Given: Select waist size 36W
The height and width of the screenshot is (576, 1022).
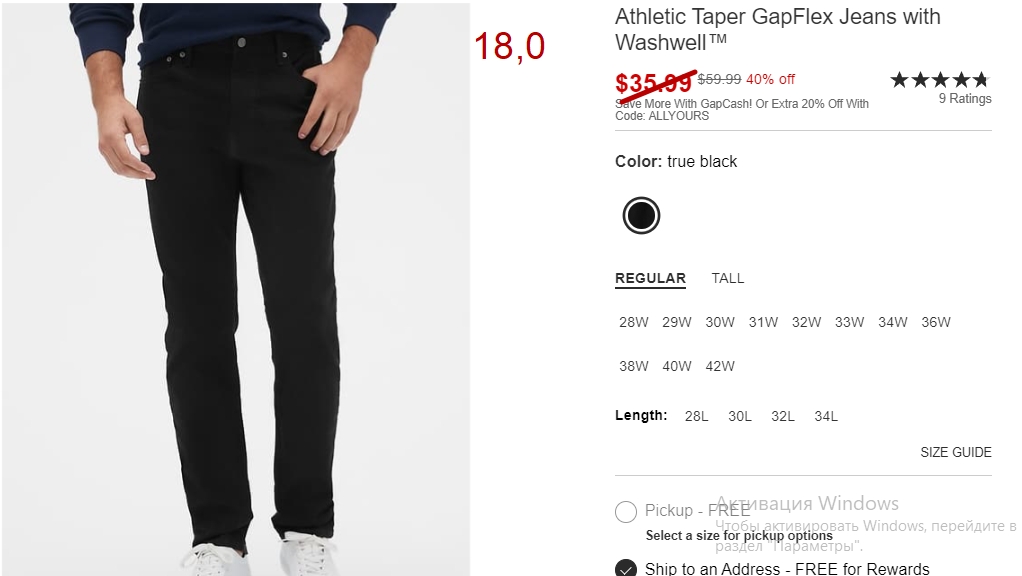Looking at the screenshot, I should coord(935,322).
